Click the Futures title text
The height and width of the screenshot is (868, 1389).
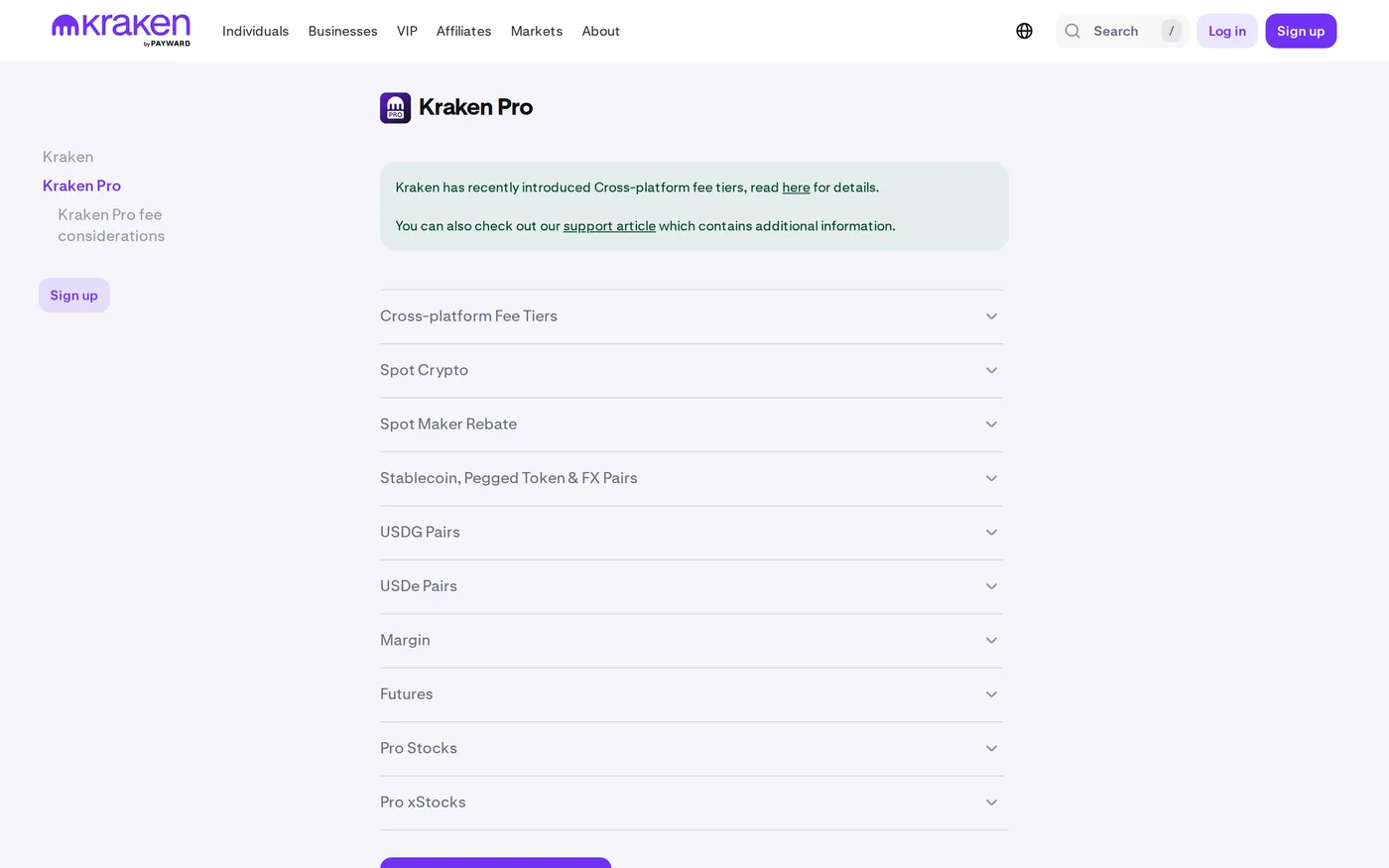(x=407, y=694)
